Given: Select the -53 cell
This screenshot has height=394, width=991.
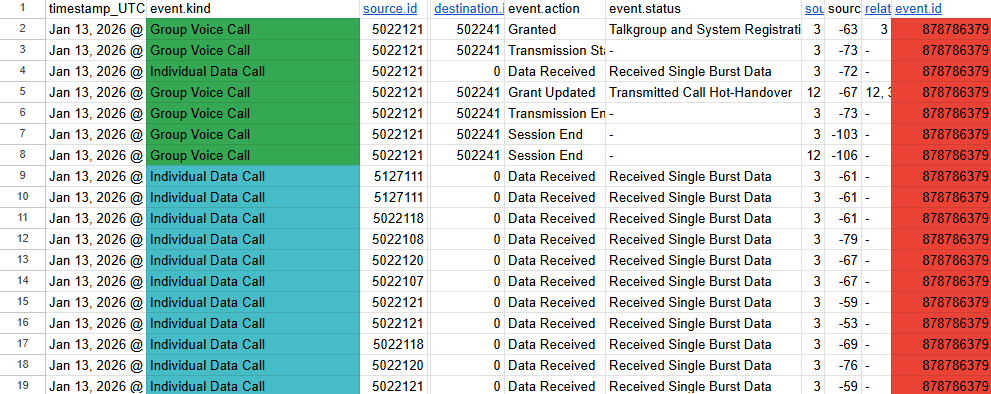Looking at the screenshot, I should [843, 323].
